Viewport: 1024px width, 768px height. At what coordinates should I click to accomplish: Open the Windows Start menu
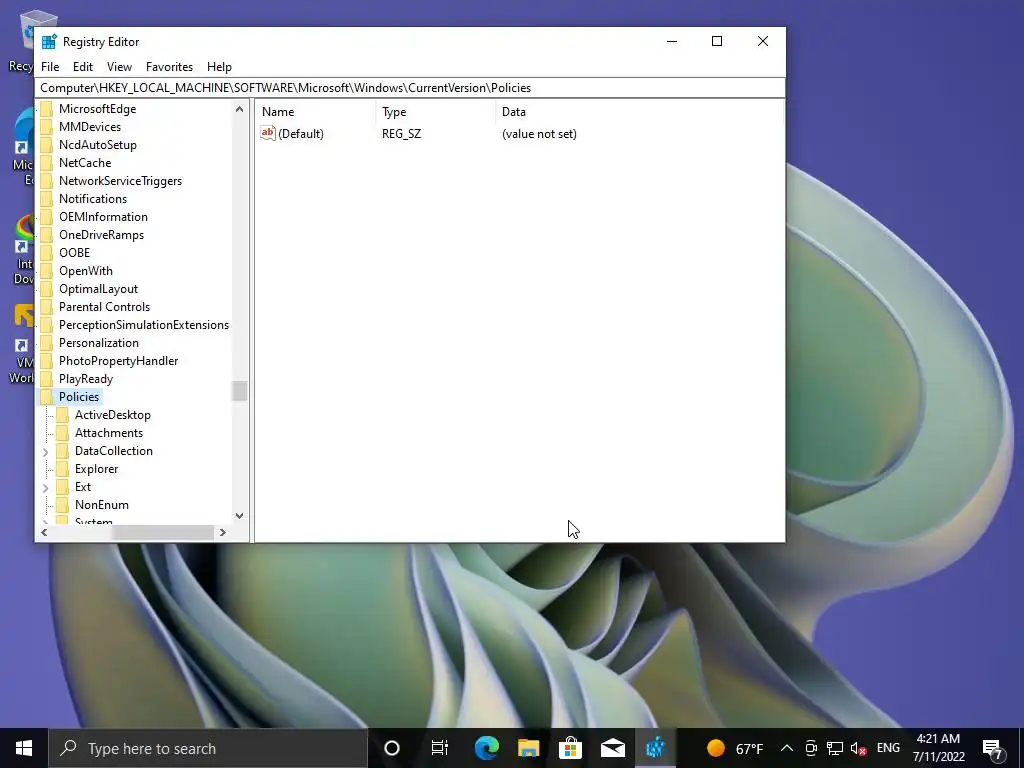click(x=24, y=748)
